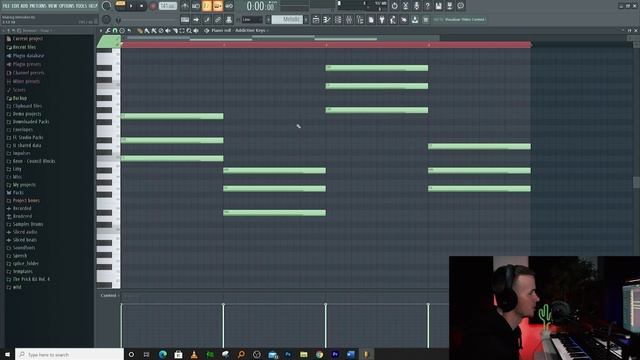Image resolution: width=640 pixels, height=360 pixels.
Task: Select the piano roll Draw pencil tool
Action: 140,31
